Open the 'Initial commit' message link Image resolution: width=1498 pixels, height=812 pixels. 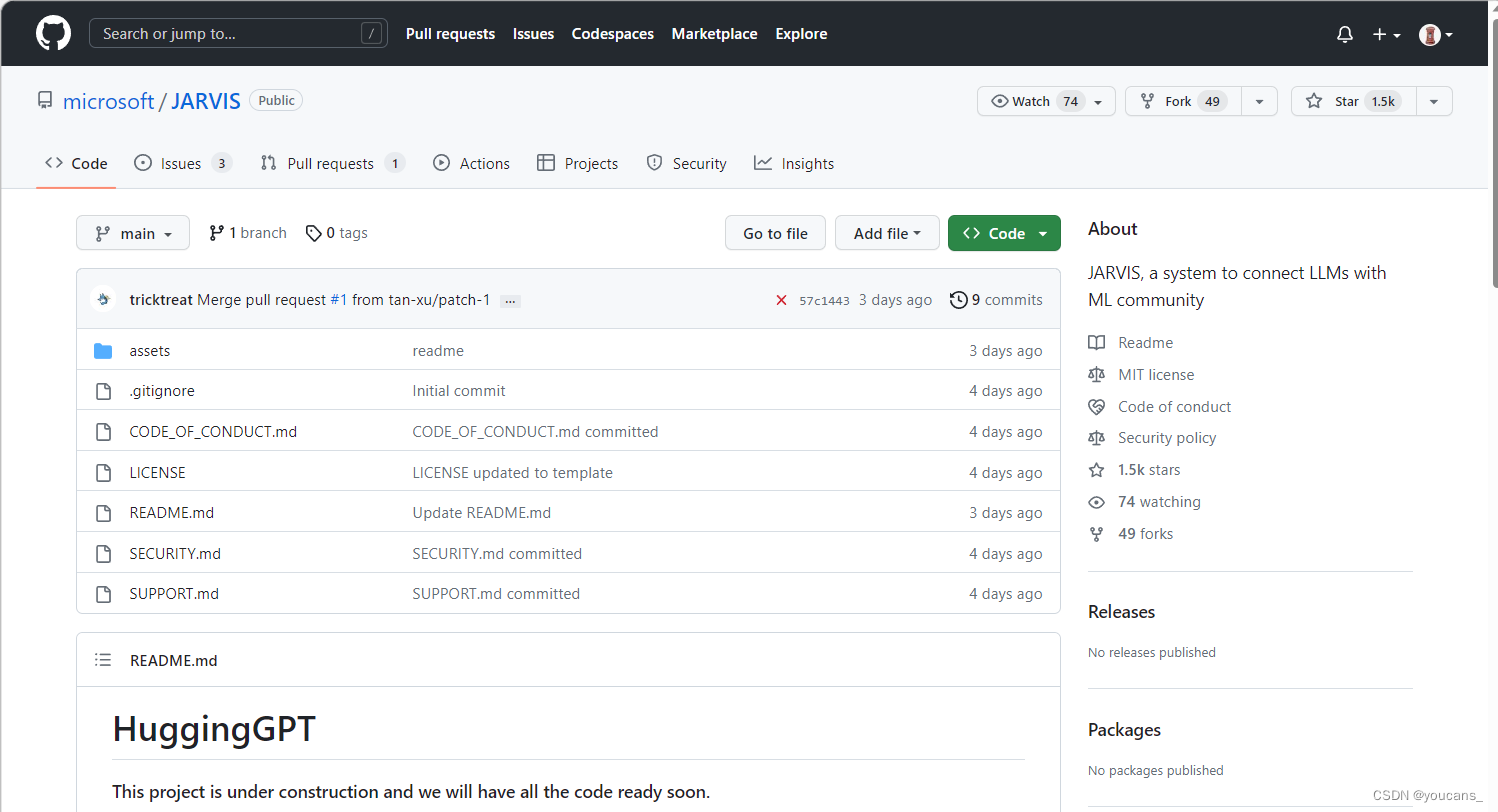pyautogui.click(x=459, y=391)
